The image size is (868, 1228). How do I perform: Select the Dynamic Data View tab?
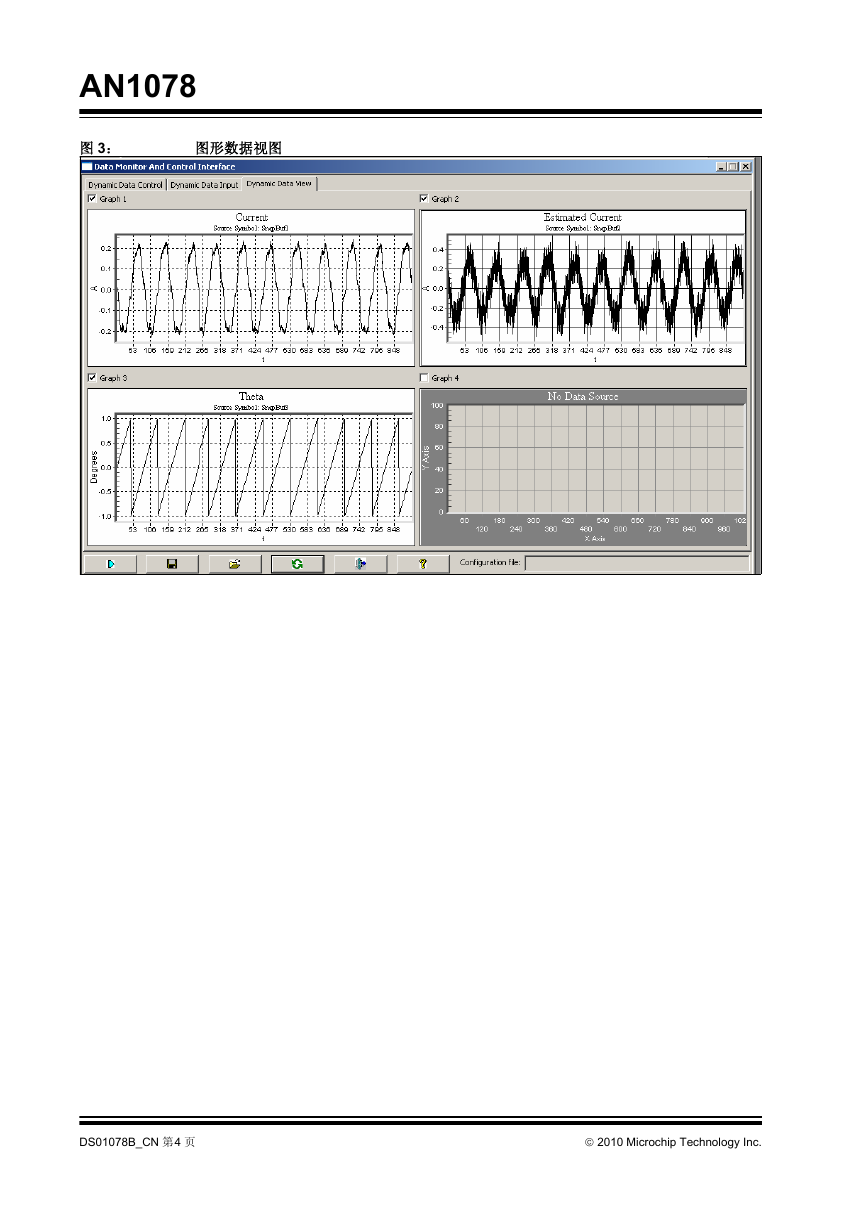280,183
